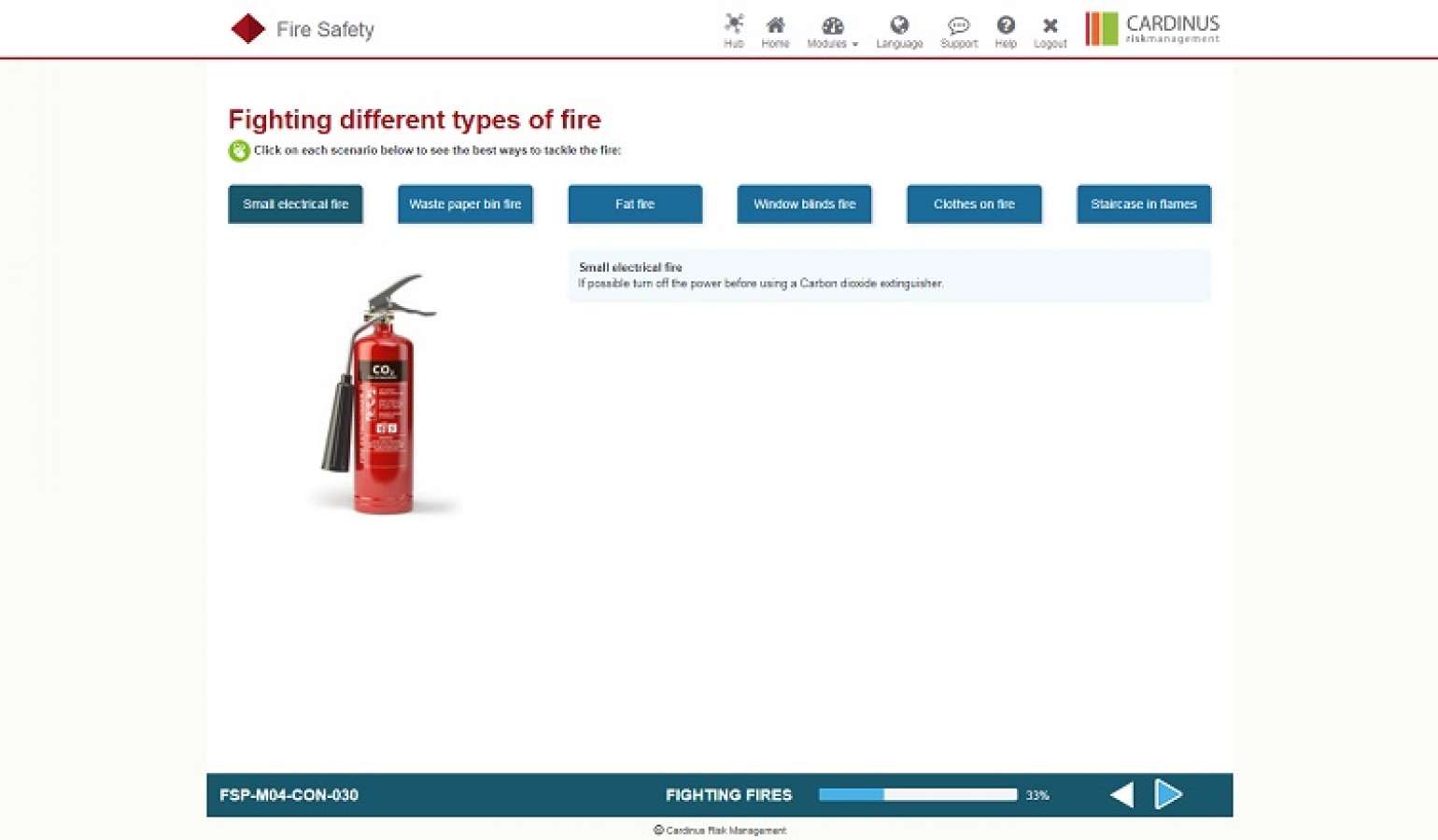Go back using the previous slide arrow

1121,794
